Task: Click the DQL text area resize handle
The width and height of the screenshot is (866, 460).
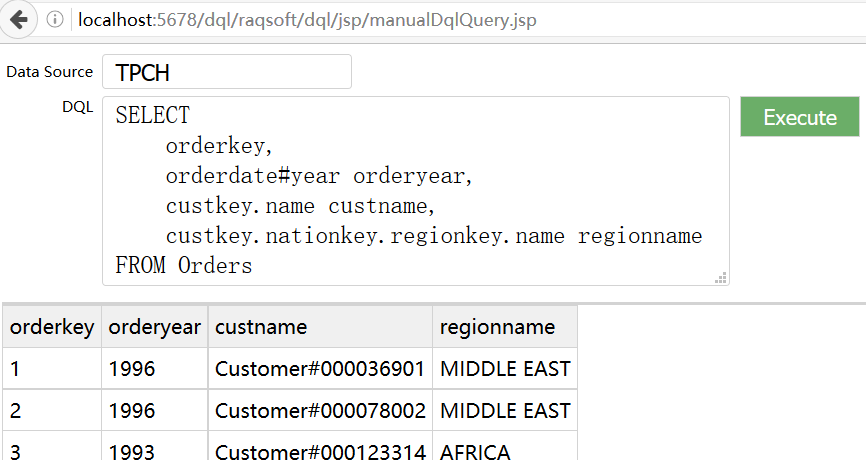Action: [x=720, y=278]
